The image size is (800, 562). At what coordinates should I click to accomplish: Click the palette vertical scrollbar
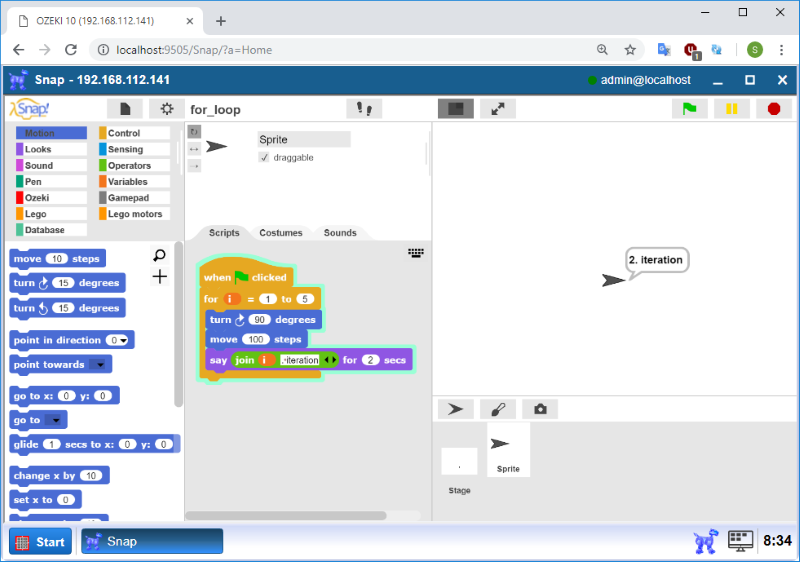point(178,324)
